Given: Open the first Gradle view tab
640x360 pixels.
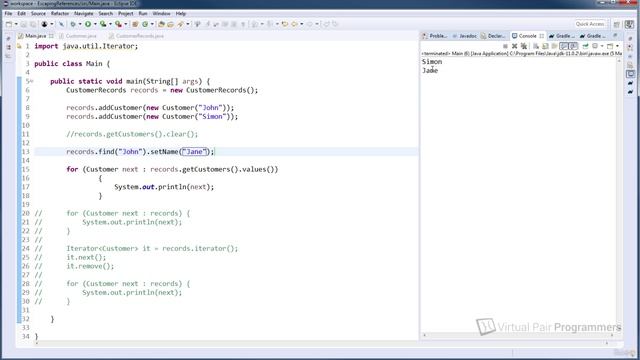Looking at the screenshot, I should pyautogui.click(x=562, y=36).
